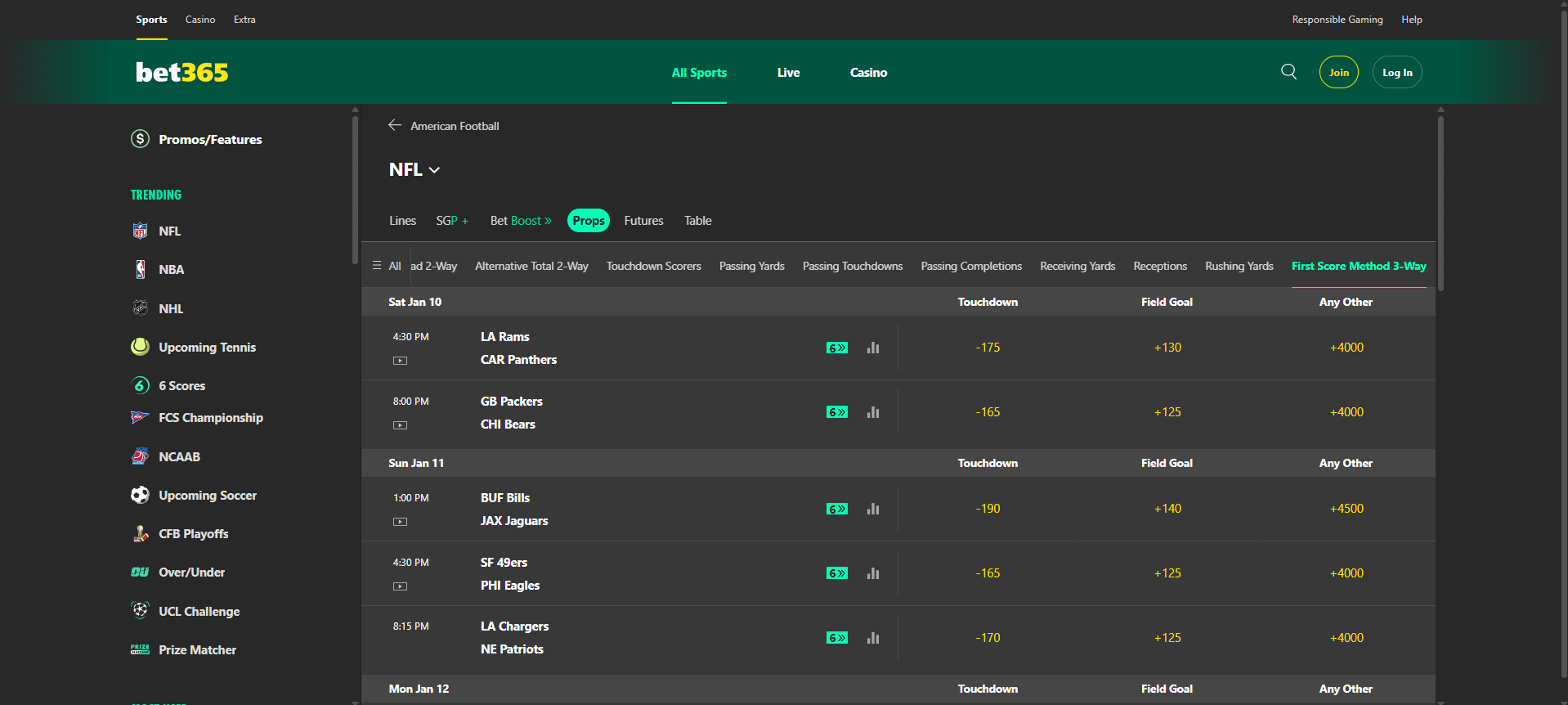Click the Join button

(1339, 72)
